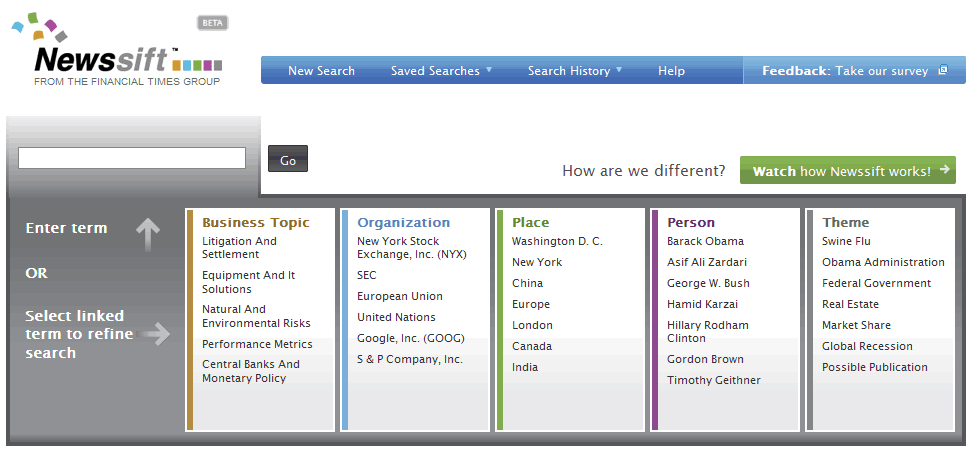970x473 pixels.
Task: Expand the Saved Searches dropdown
Action: point(441,71)
